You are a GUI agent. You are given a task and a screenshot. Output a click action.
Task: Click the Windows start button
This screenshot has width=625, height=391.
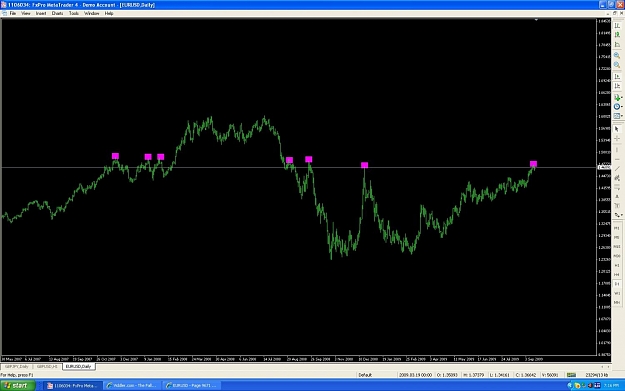coord(18,385)
